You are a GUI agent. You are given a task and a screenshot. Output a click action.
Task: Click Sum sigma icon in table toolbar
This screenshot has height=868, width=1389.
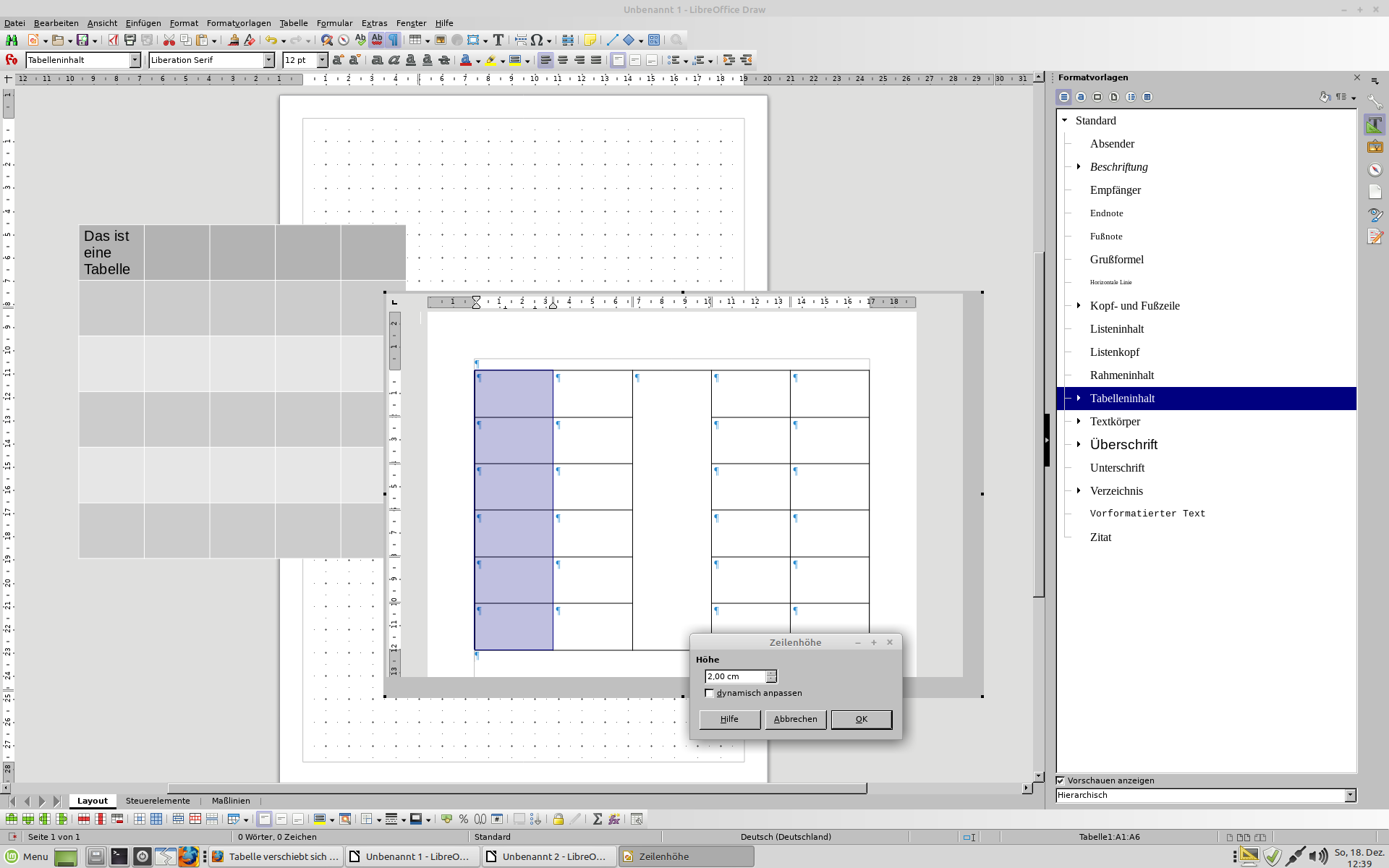597,819
